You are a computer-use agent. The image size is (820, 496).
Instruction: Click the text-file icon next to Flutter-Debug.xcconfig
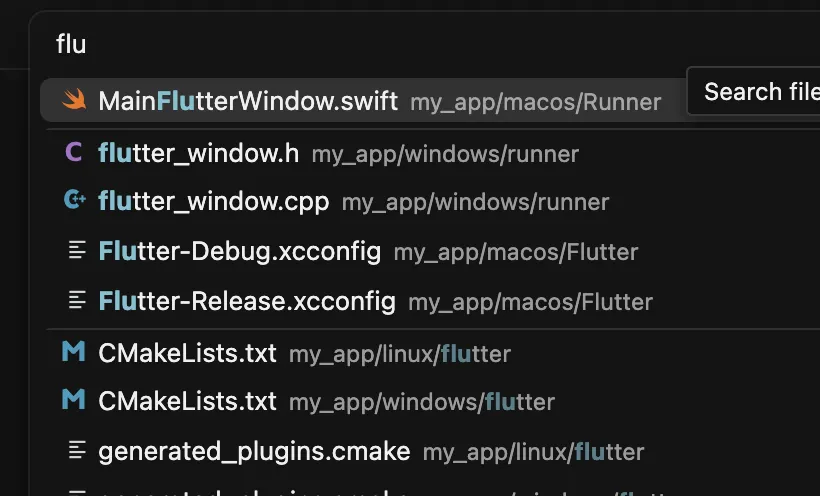tap(77, 250)
